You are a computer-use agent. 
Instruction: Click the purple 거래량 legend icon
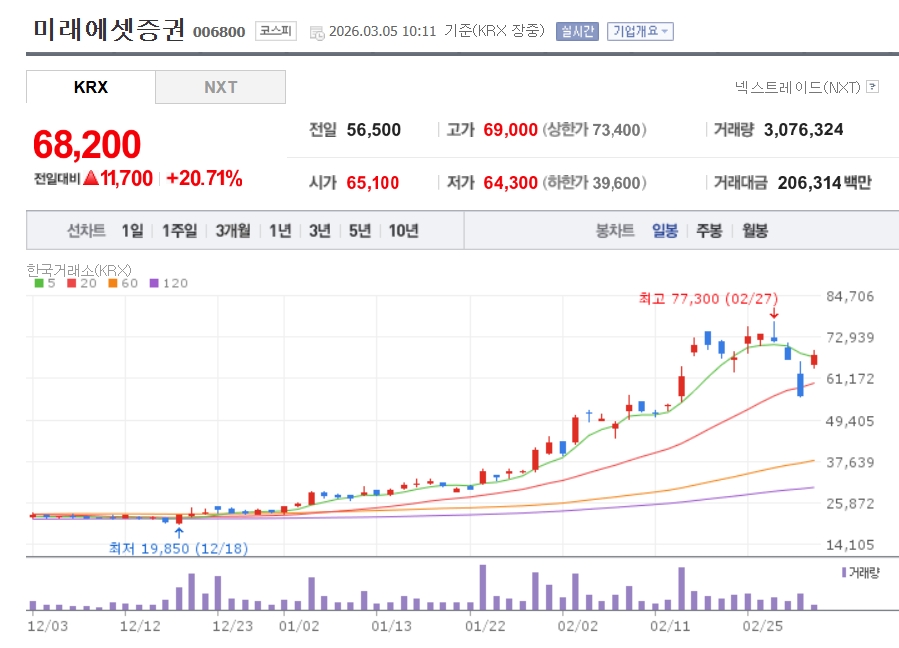tap(842, 573)
